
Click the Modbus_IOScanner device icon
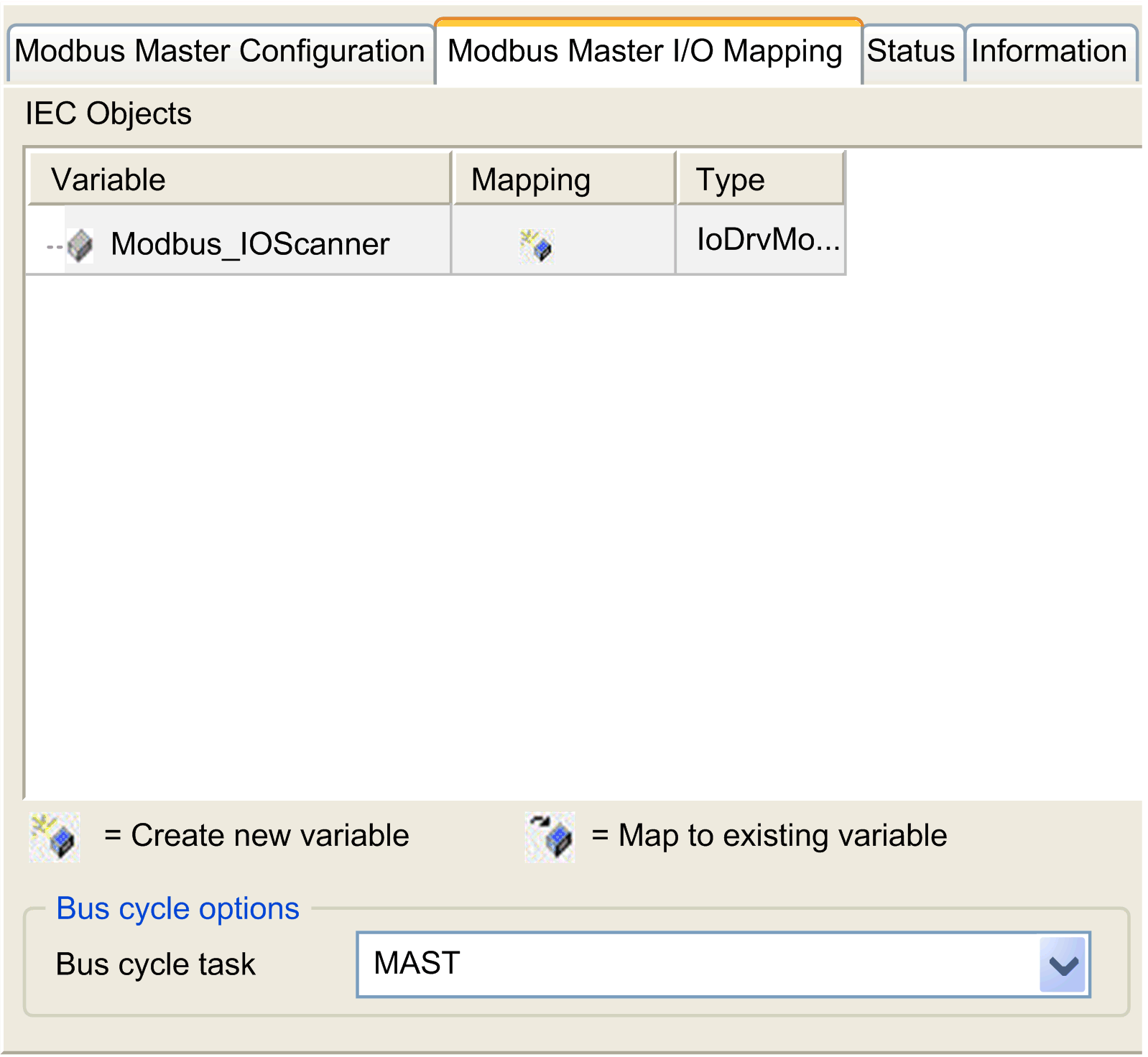(x=80, y=246)
